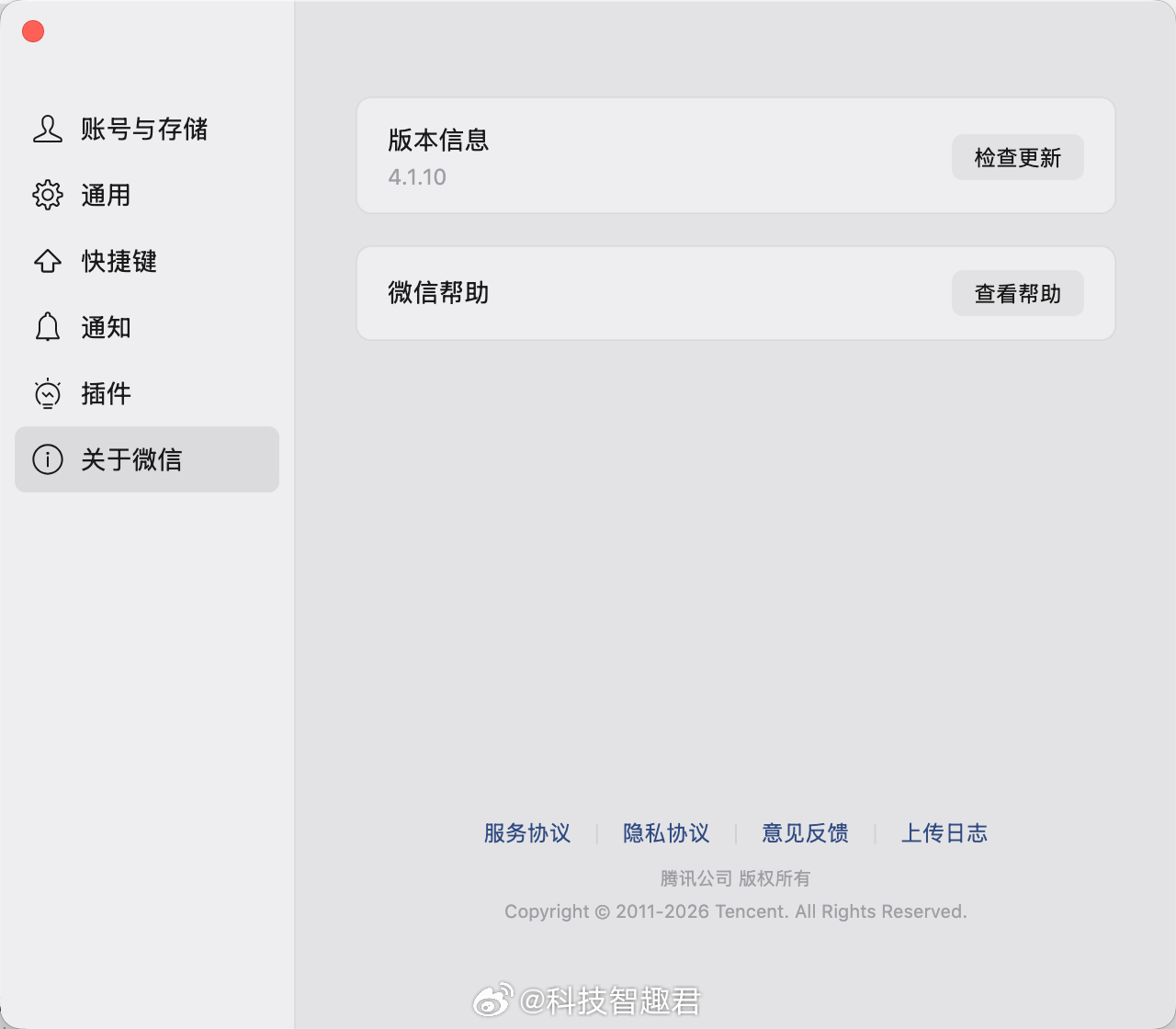Click the Copyright 2011-2026 Tencent line
This screenshot has width=1176, height=1029.
735,911
